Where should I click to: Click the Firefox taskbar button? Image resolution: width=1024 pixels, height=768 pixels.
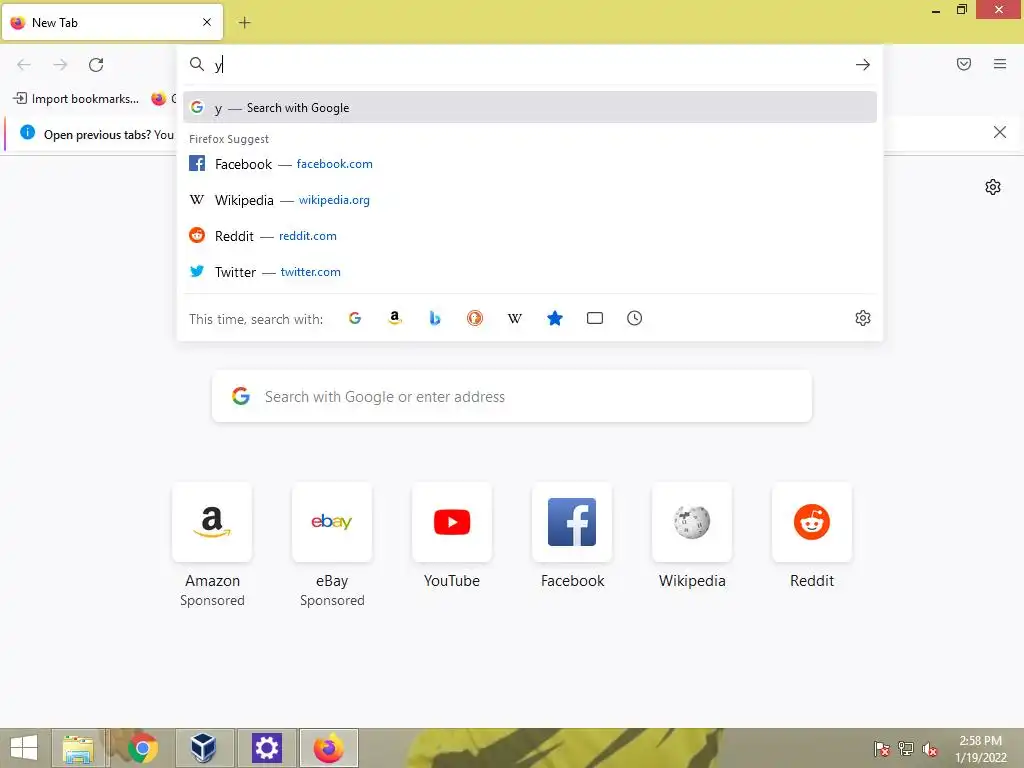tap(328, 748)
